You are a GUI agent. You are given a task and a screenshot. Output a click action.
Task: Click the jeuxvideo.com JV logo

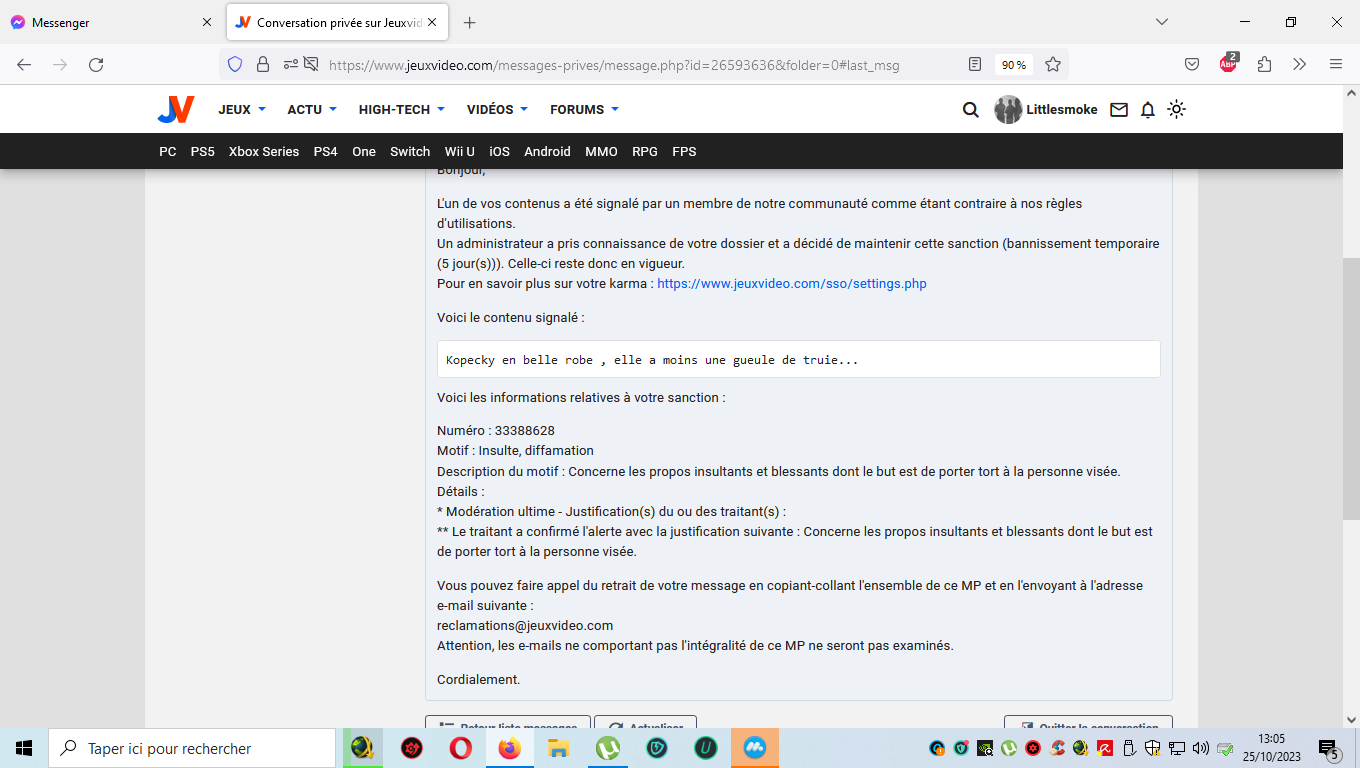[x=175, y=110]
